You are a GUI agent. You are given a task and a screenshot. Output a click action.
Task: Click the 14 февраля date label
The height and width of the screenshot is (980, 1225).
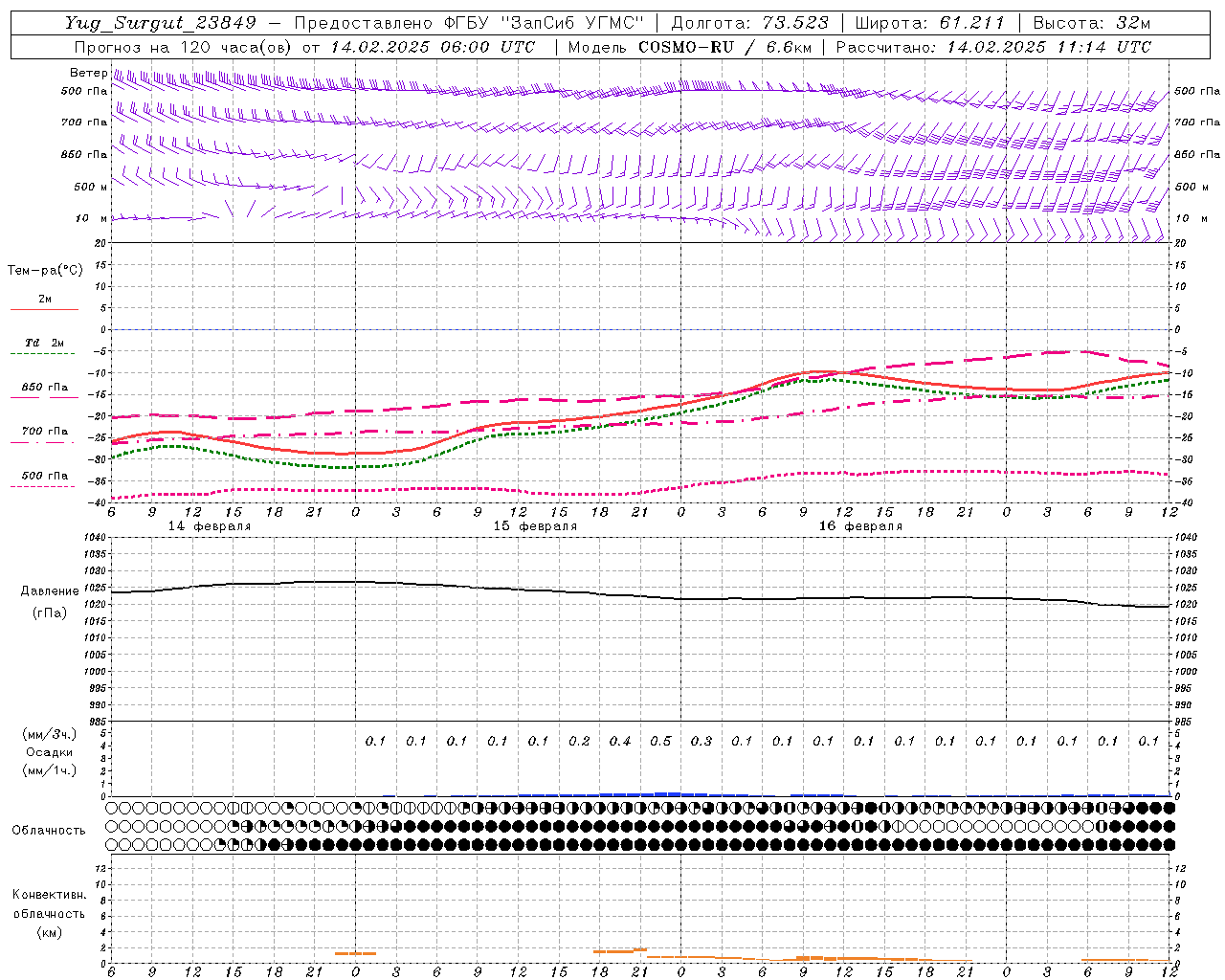(x=210, y=526)
